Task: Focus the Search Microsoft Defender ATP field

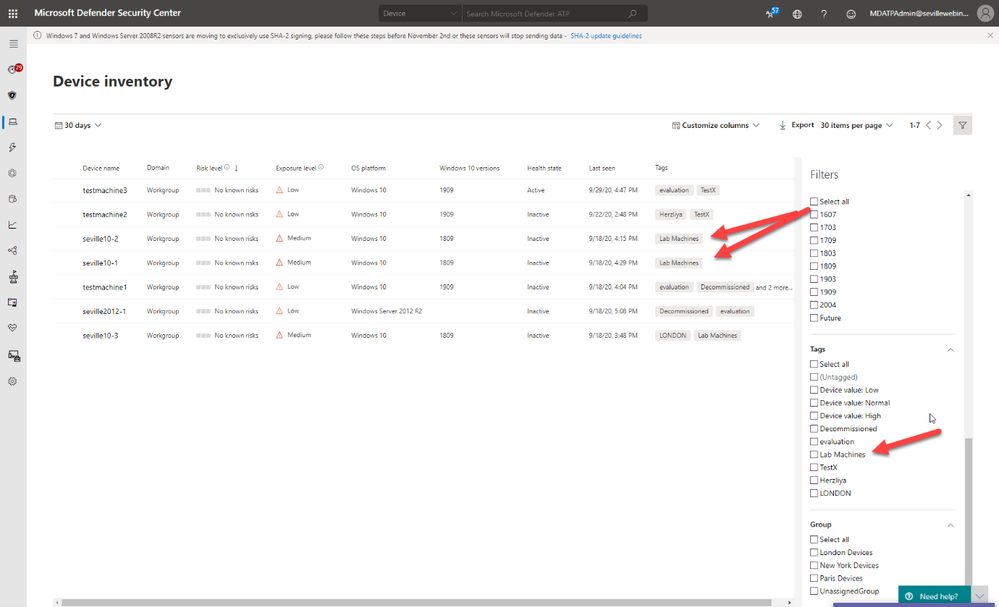Action: coord(545,13)
